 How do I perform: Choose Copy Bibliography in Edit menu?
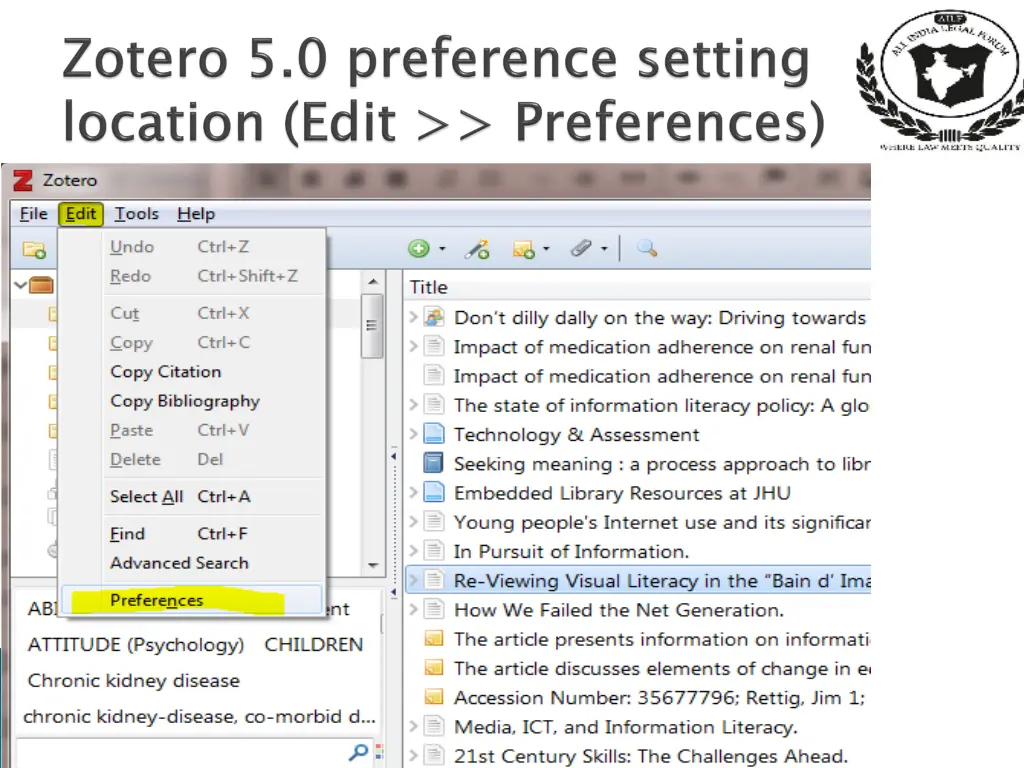pyautogui.click(x=192, y=401)
